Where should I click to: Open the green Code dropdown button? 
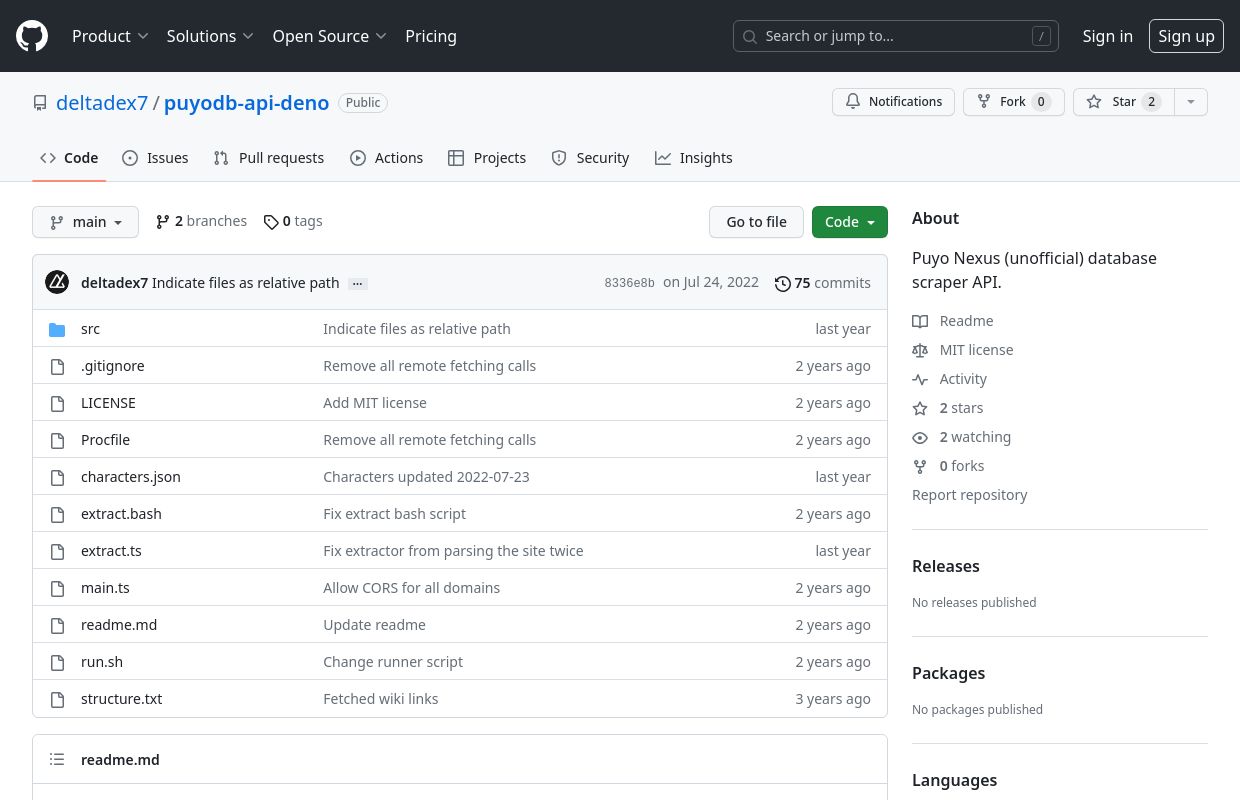point(850,222)
